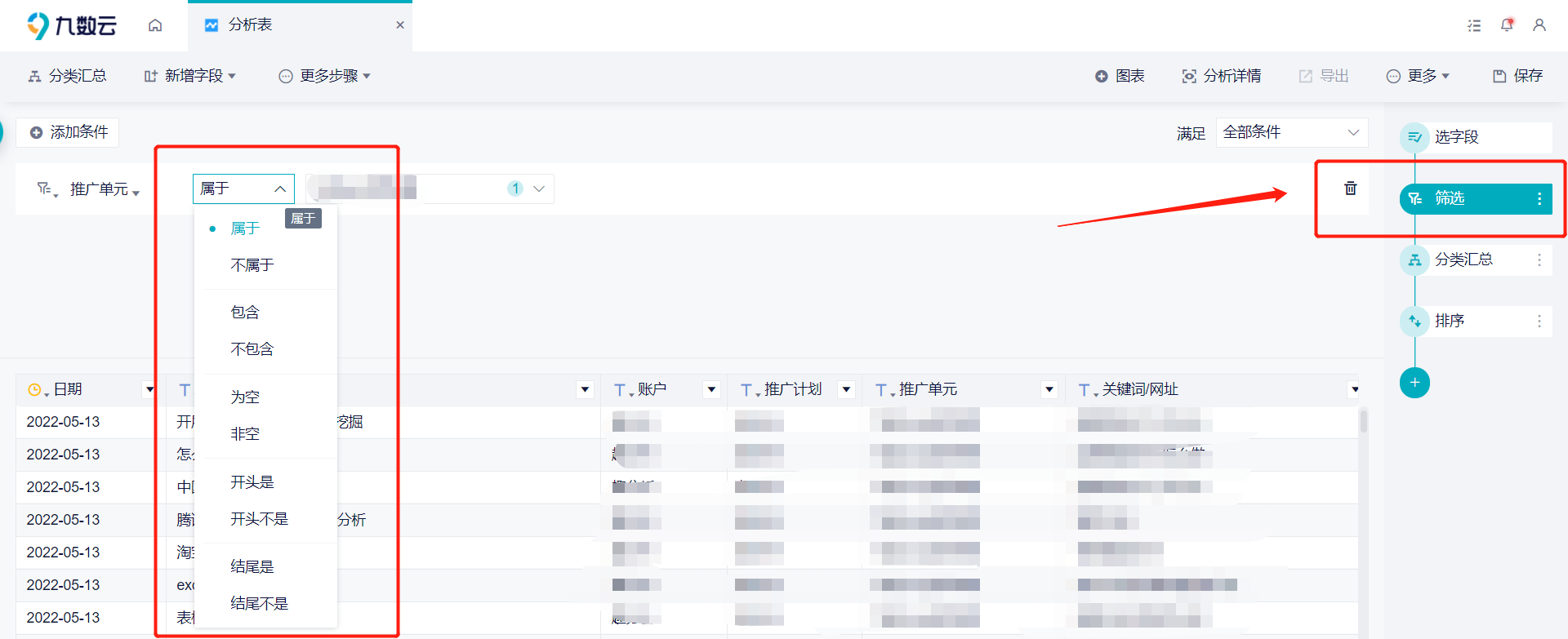Select 为空 option

265,397
